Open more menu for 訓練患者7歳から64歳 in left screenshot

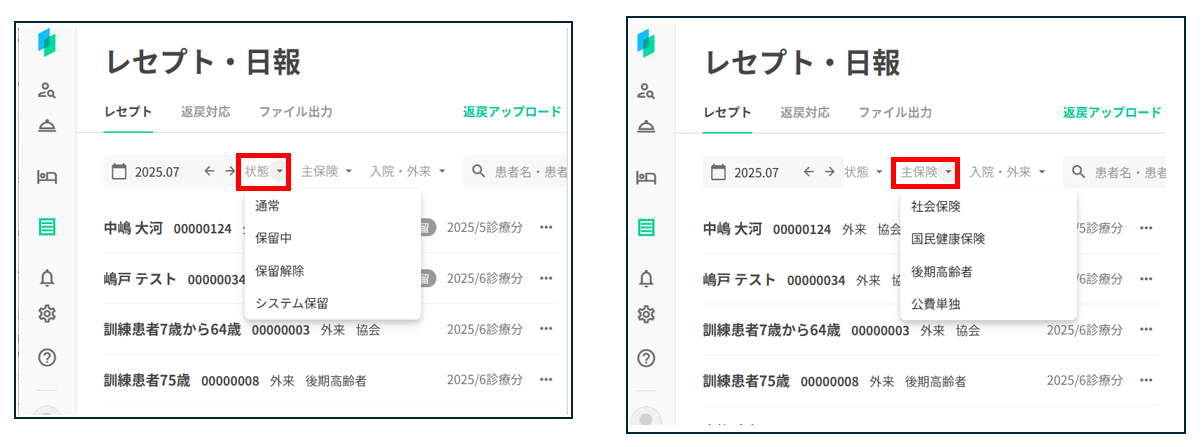(546, 329)
